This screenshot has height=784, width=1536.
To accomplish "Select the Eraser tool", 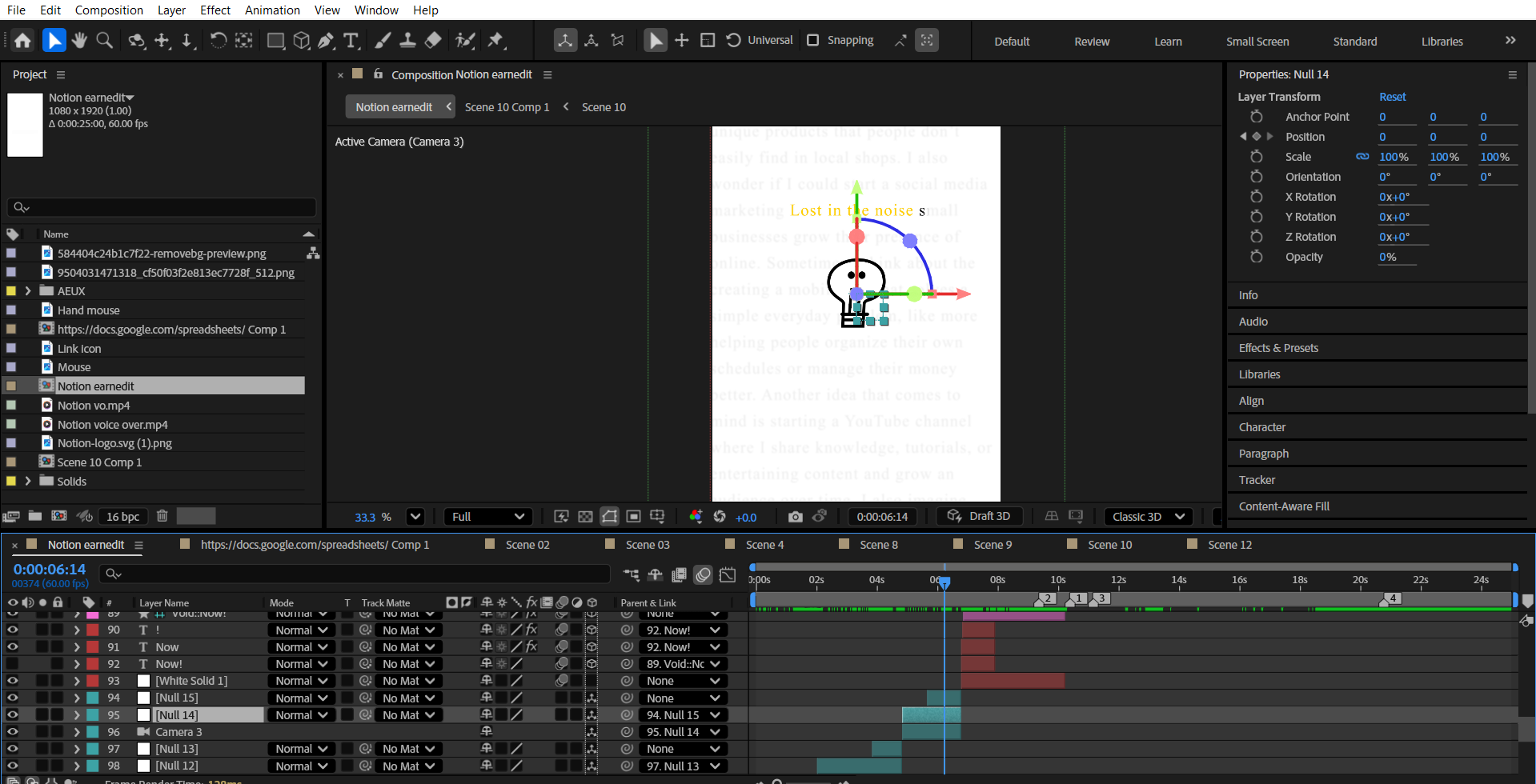I will coord(433,40).
